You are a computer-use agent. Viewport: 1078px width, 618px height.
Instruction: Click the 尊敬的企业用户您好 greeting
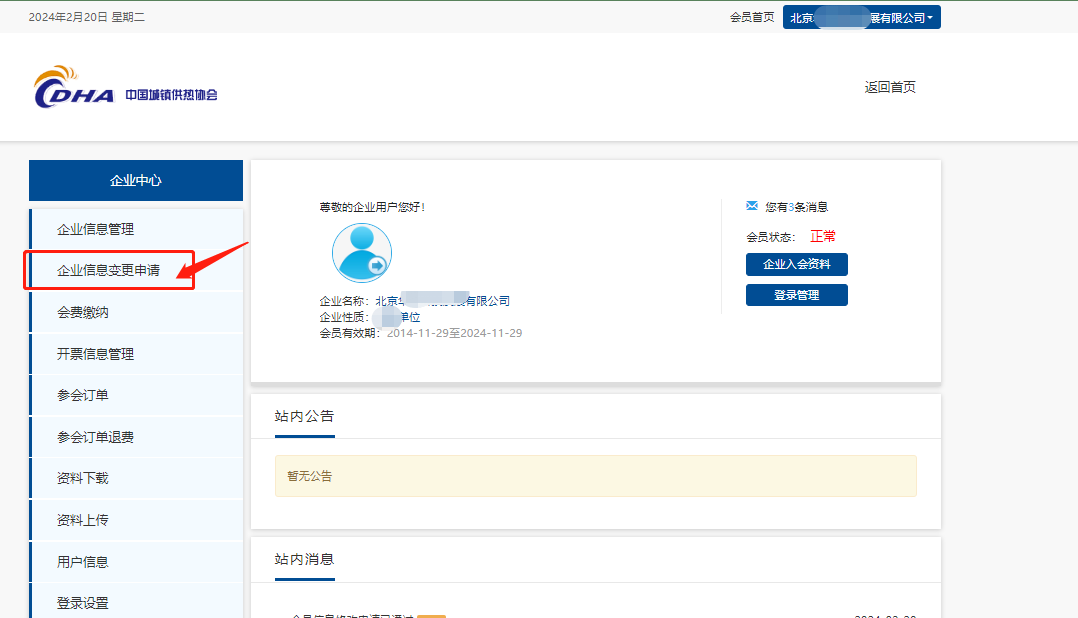(372, 207)
